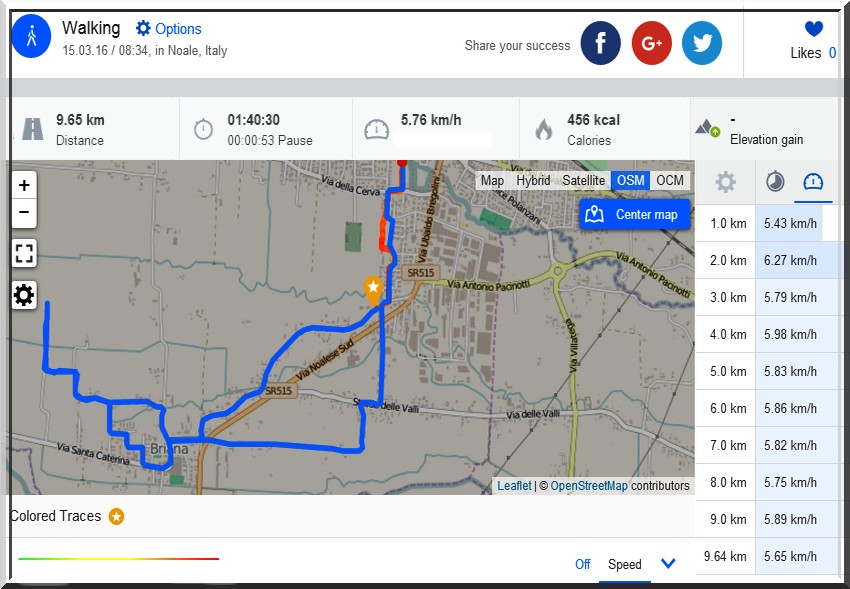Select the OCM map layer
850x589 pixels.
point(670,181)
